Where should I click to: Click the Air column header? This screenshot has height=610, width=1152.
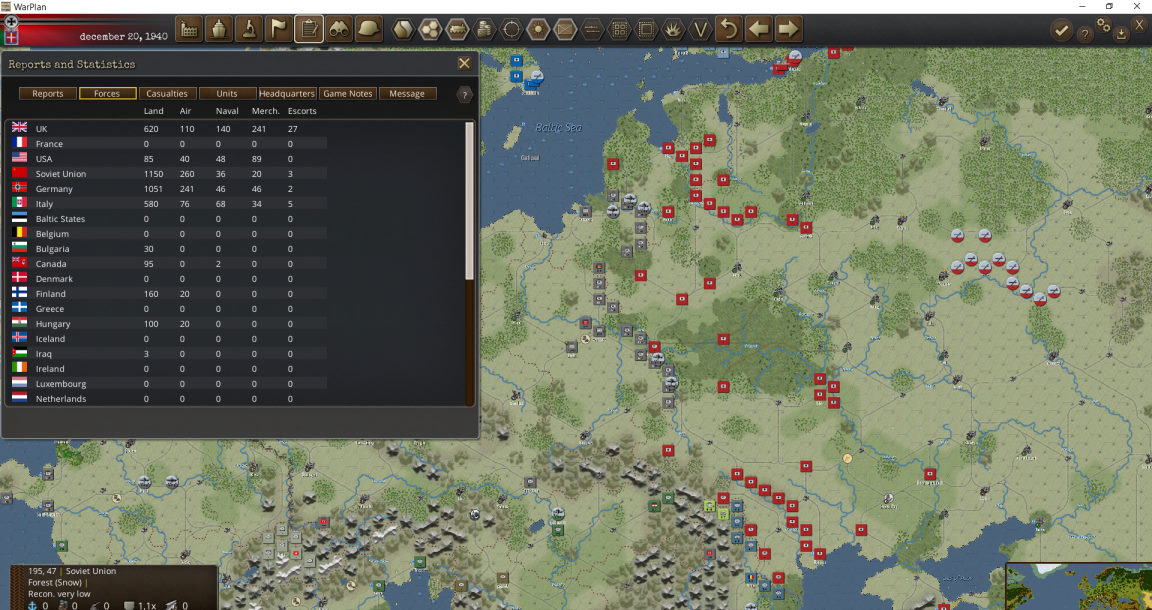pos(185,111)
